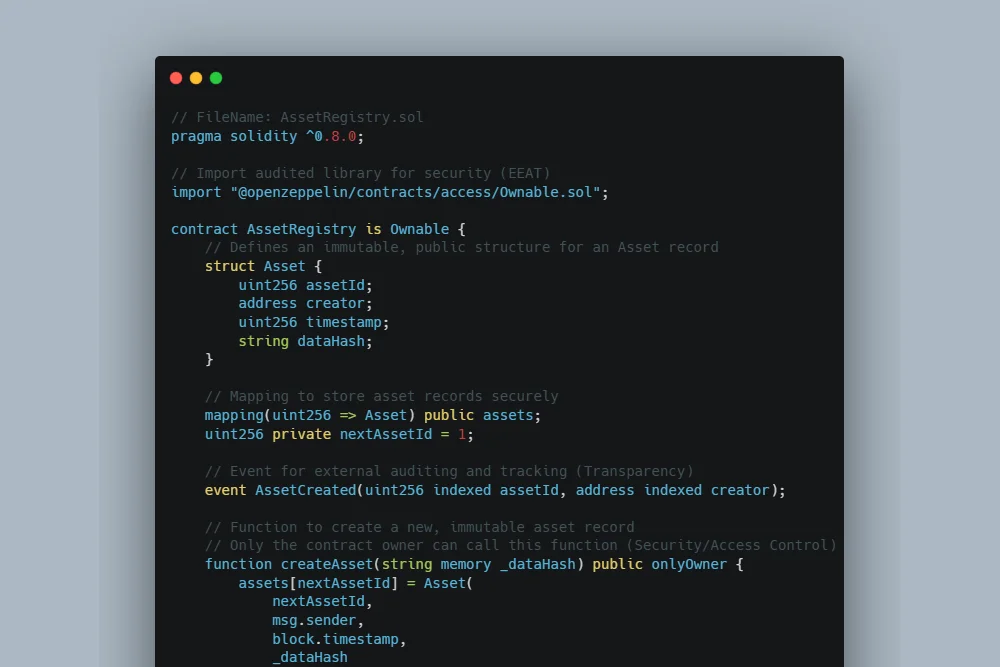Image resolution: width=1000 pixels, height=667 pixels.
Task: Click the red close dot
Action: point(176,78)
